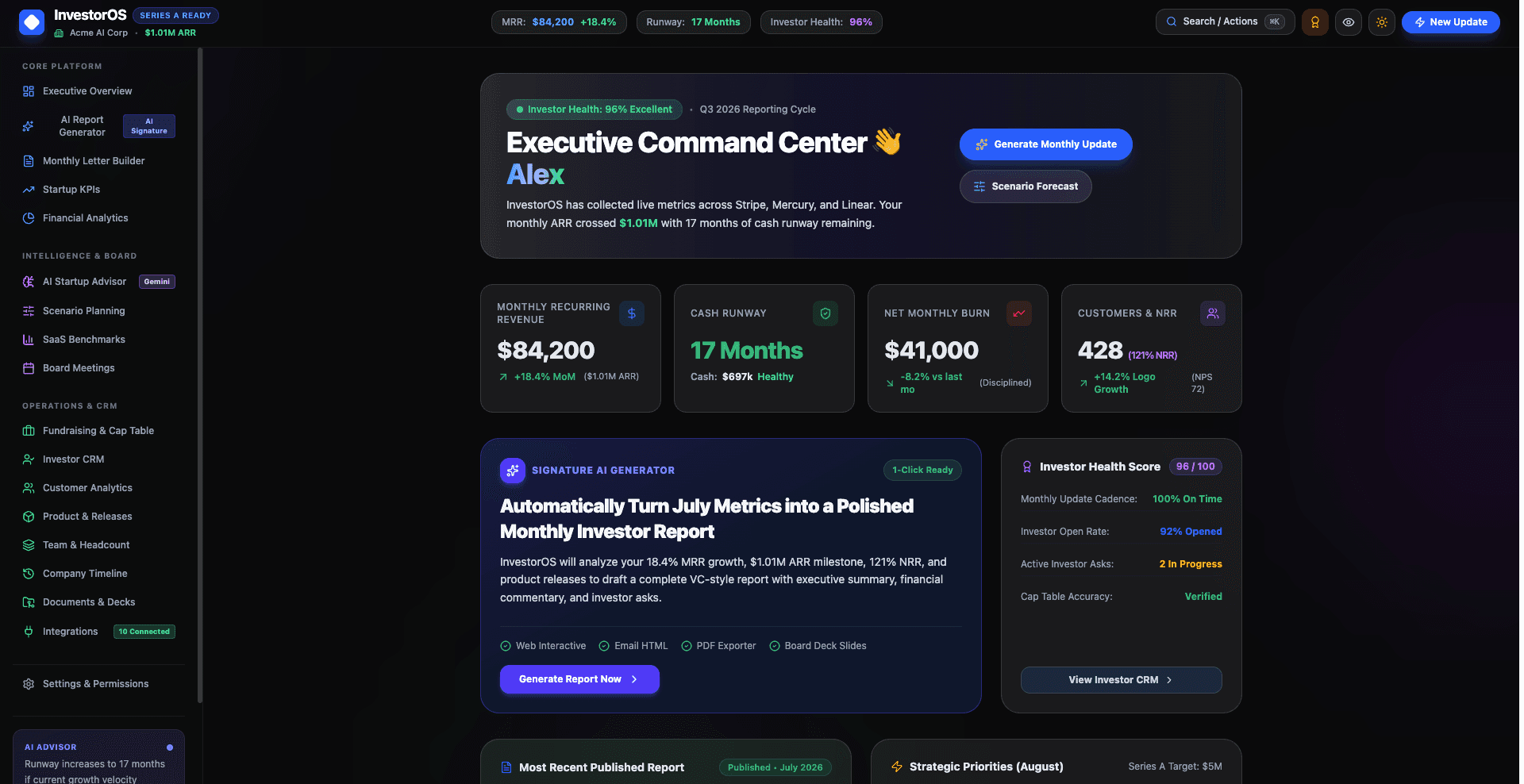1524x784 pixels.
Task: Click Generate Monthly Update button
Action: click(1045, 144)
